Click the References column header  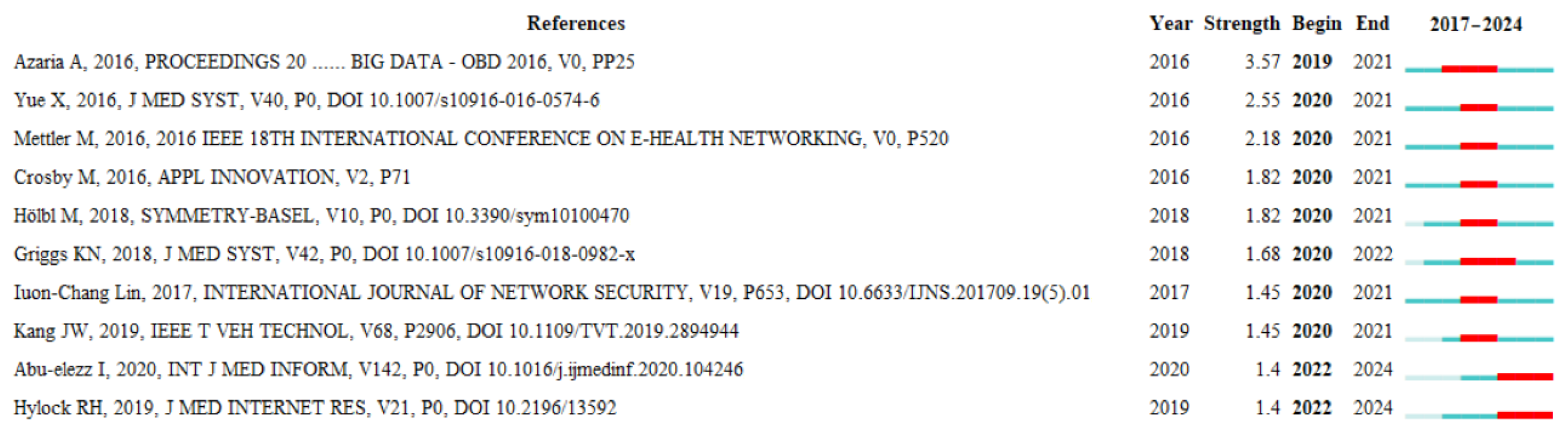(x=575, y=23)
